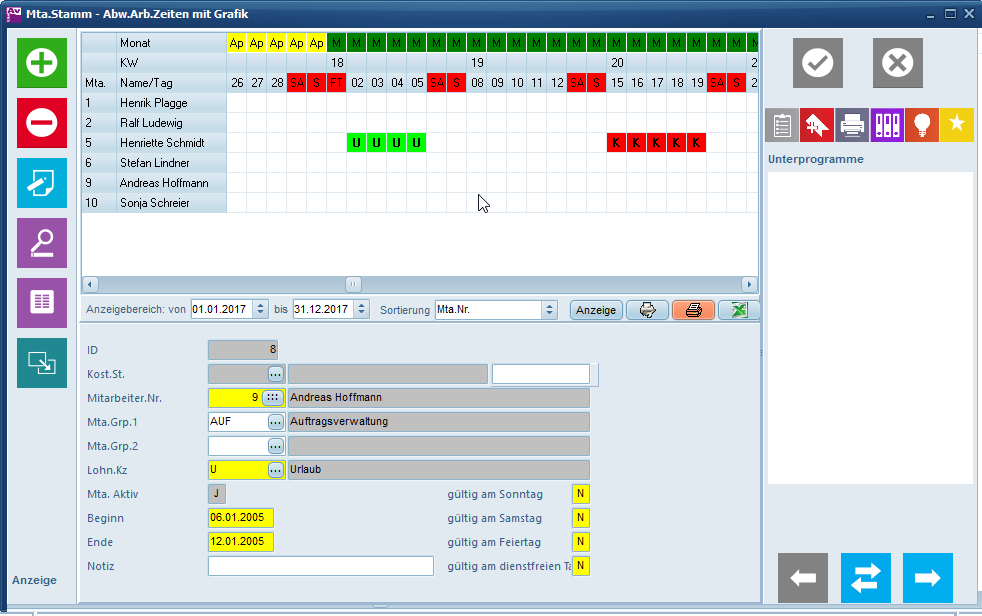
Task: Click the Anzeige button
Action: [596, 310]
